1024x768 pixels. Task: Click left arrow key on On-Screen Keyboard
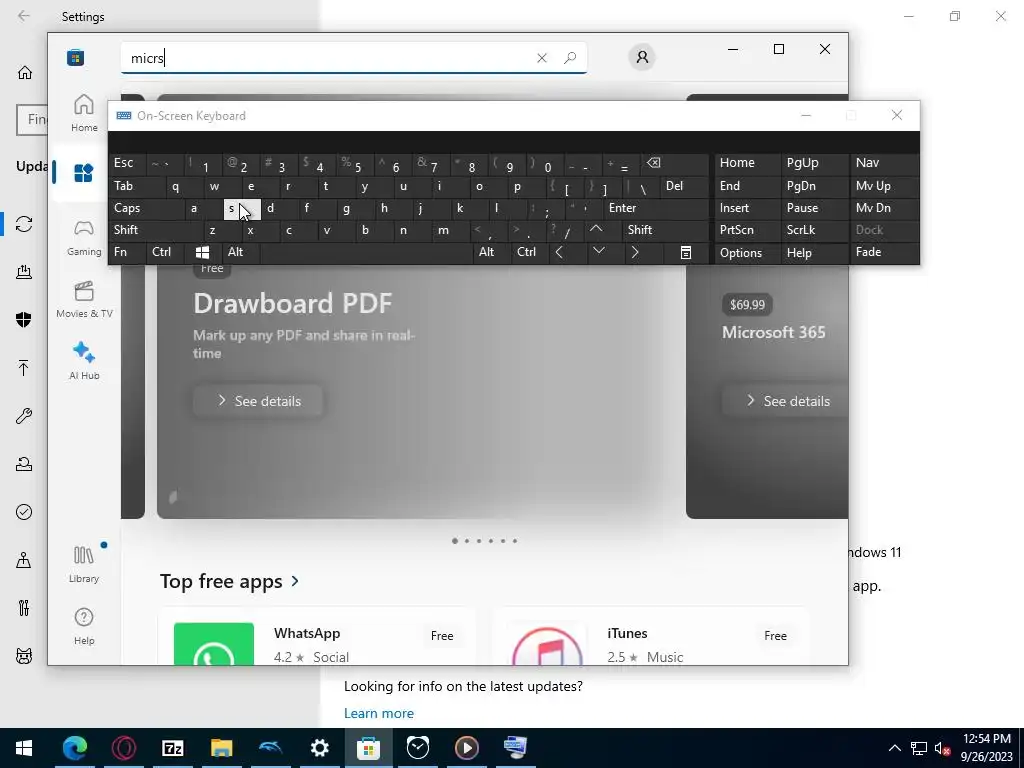[x=559, y=252]
